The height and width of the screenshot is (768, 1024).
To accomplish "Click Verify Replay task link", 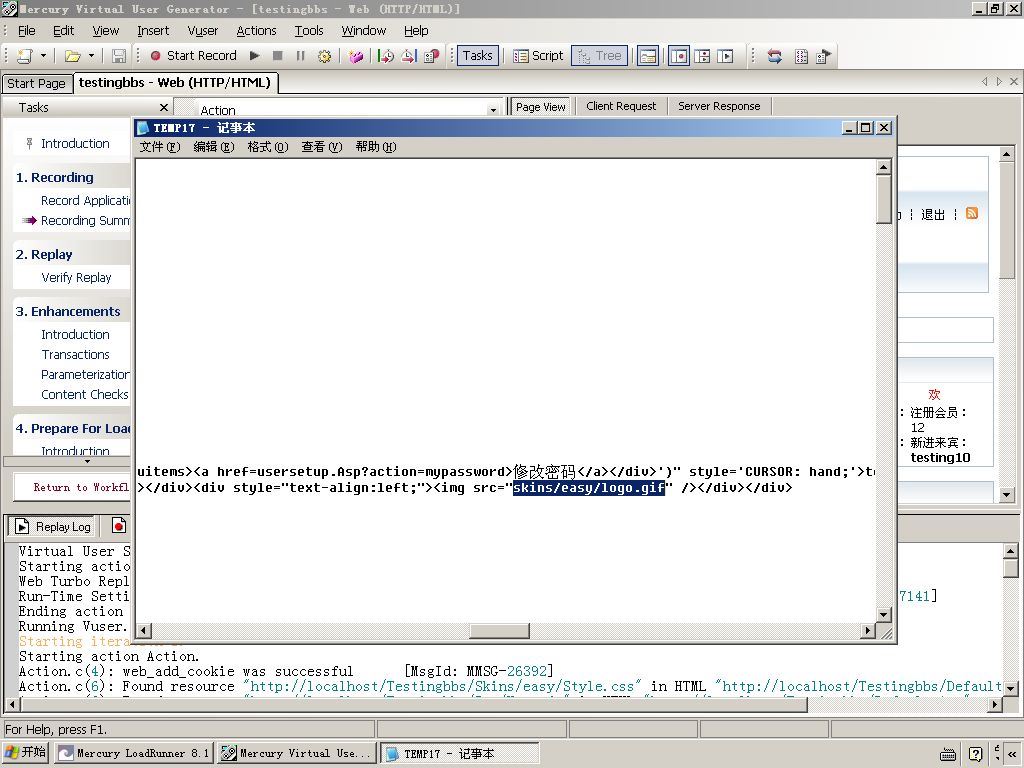I will [76, 278].
